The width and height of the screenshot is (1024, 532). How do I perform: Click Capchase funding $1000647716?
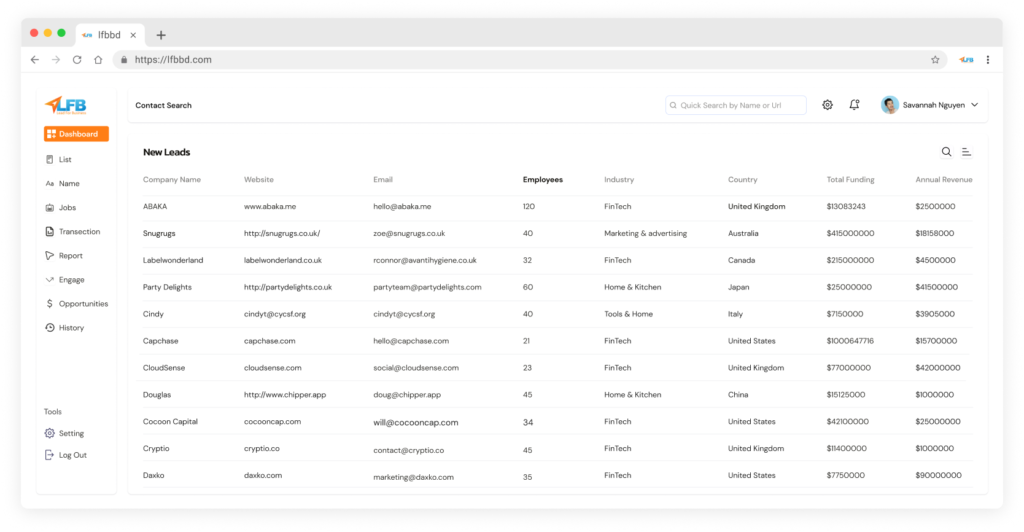pyautogui.click(x=850, y=341)
